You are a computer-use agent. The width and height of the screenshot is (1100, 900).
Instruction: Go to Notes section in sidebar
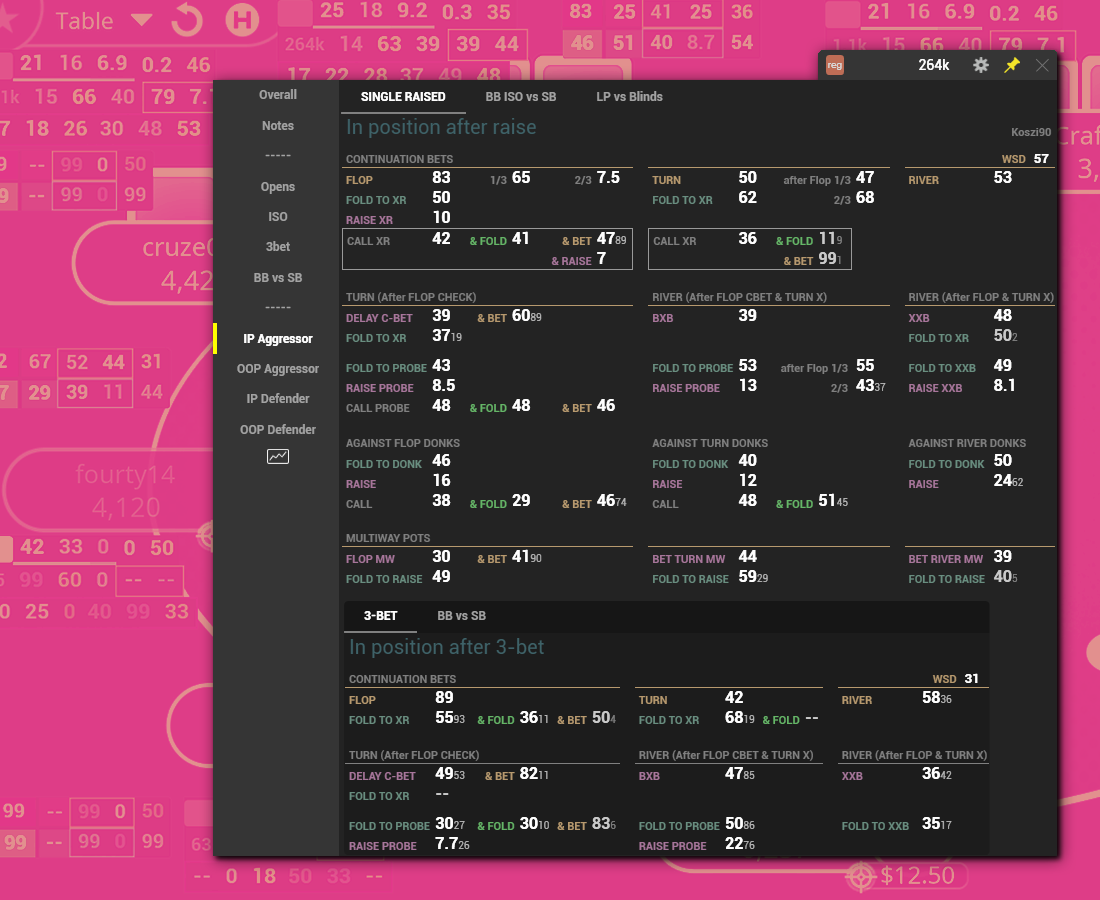pos(278,126)
